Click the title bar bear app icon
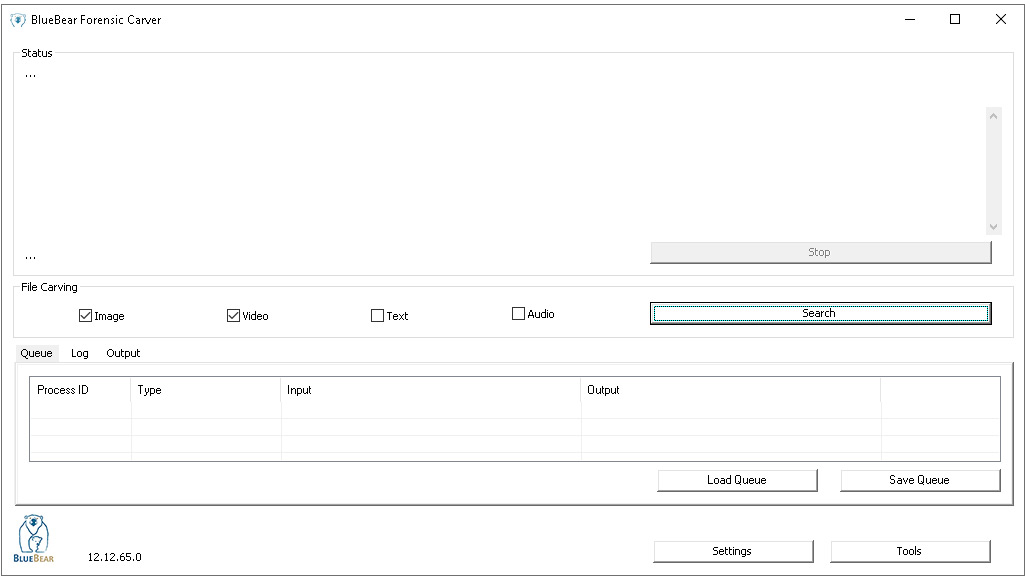This screenshot has height=581, width=1030. pyautogui.click(x=18, y=20)
